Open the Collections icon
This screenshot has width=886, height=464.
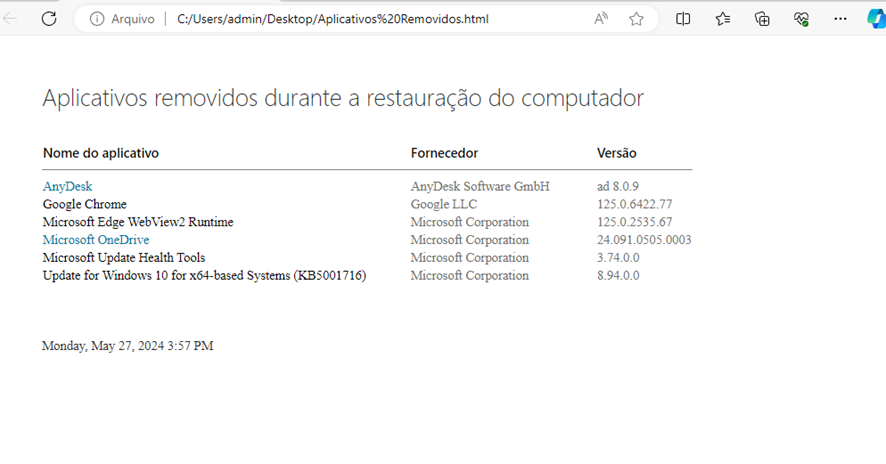(x=762, y=19)
